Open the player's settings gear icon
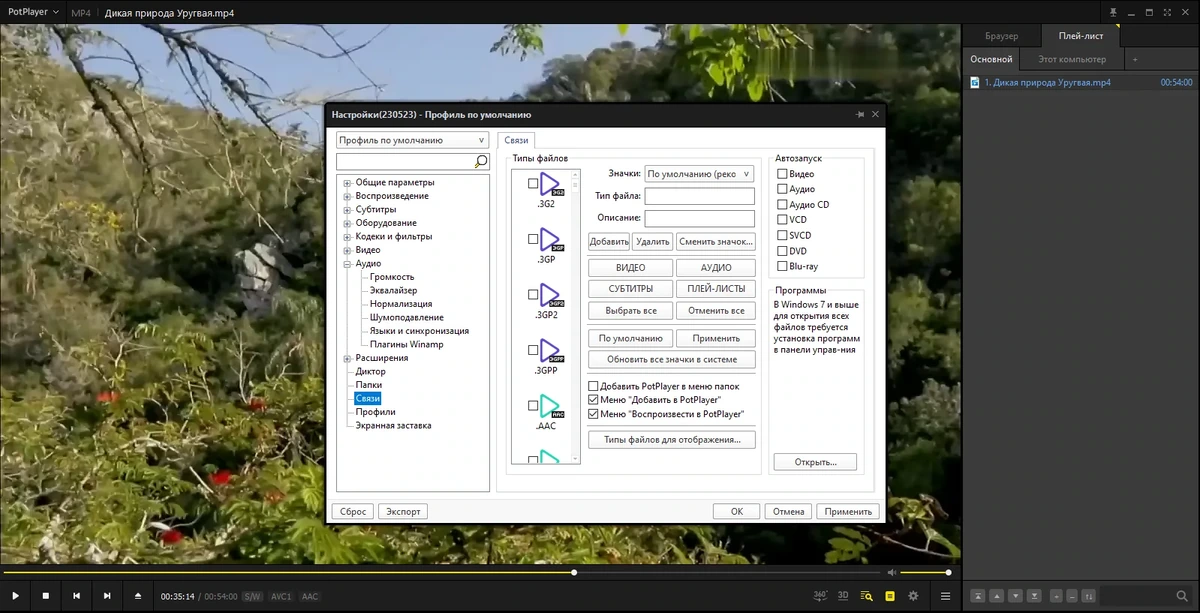This screenshot has width=1200, height=613. 913,596
